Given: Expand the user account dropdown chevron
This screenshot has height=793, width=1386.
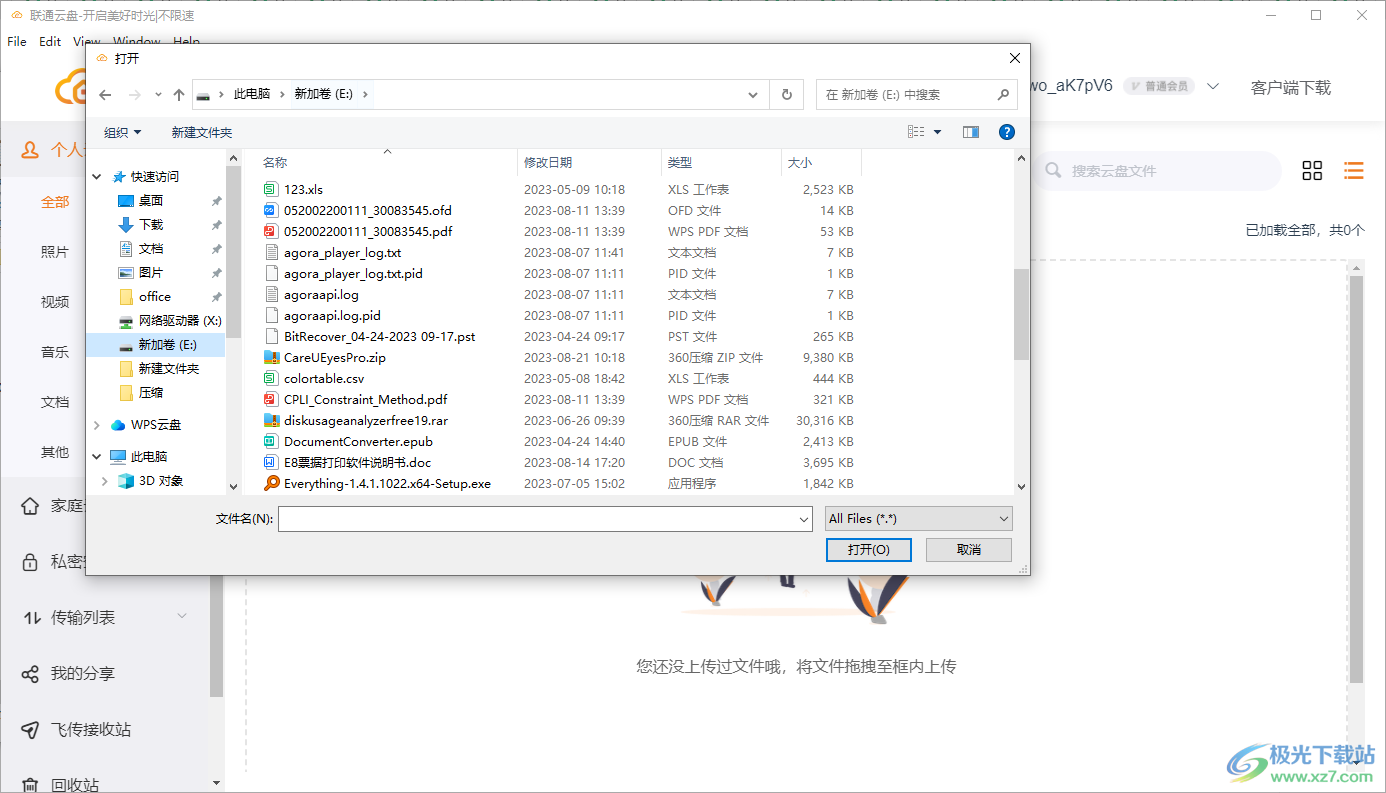Looking at the screenshot, I should pyautogui.click(x=1213, y=87).
